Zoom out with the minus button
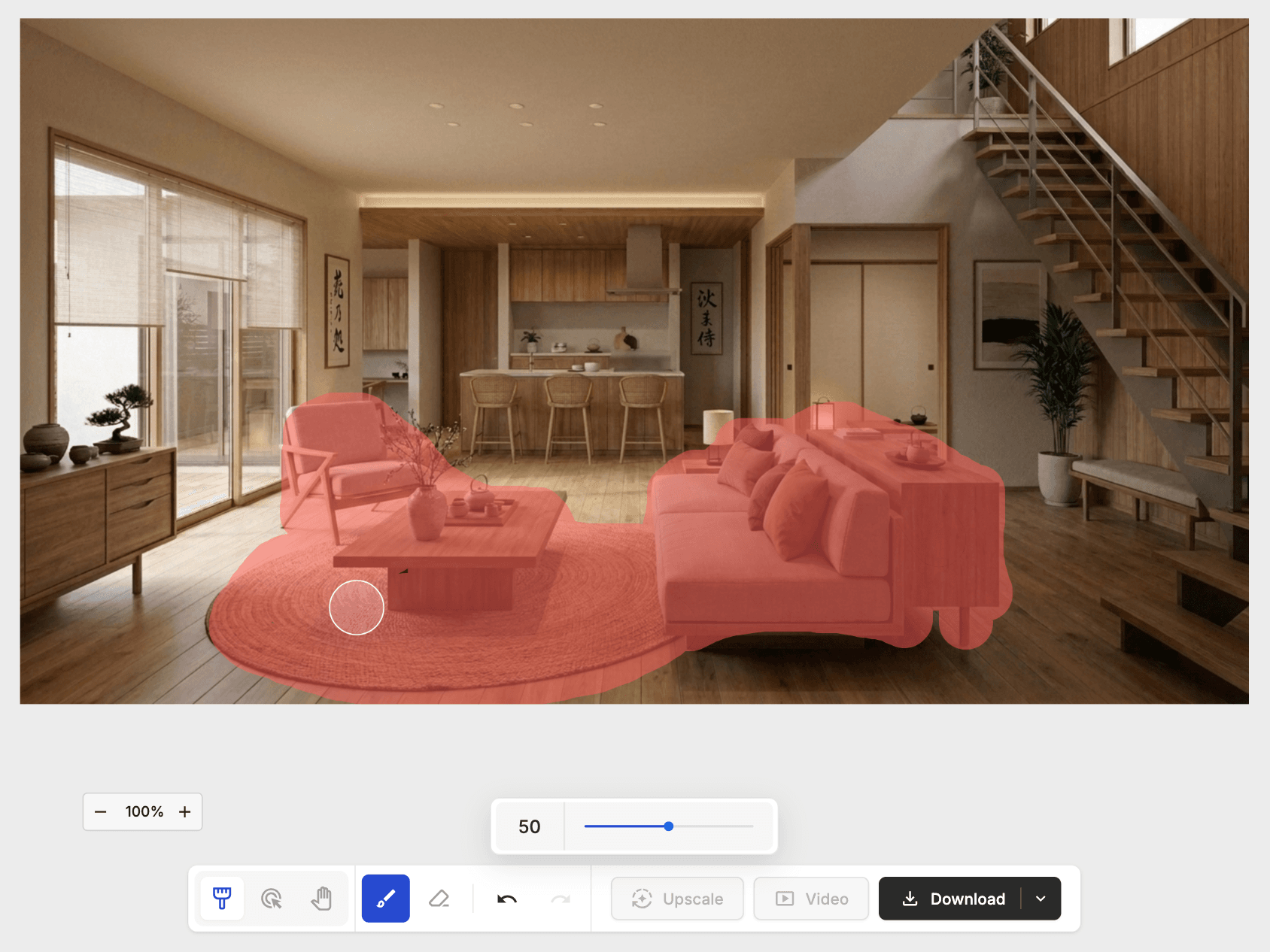1270x952 pixels. [x=101, y=812]
